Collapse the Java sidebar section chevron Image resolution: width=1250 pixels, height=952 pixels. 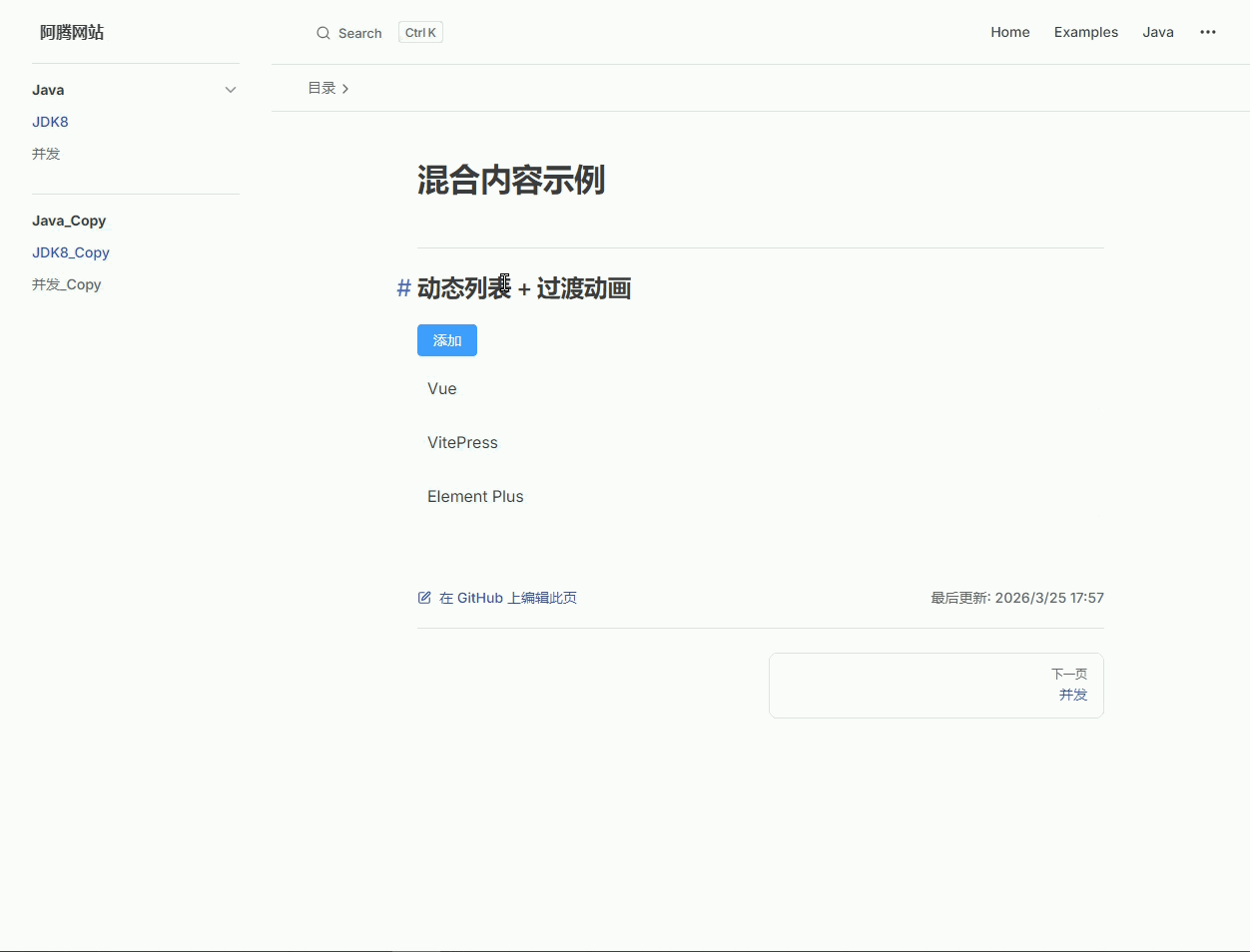(x=231, y=90)
